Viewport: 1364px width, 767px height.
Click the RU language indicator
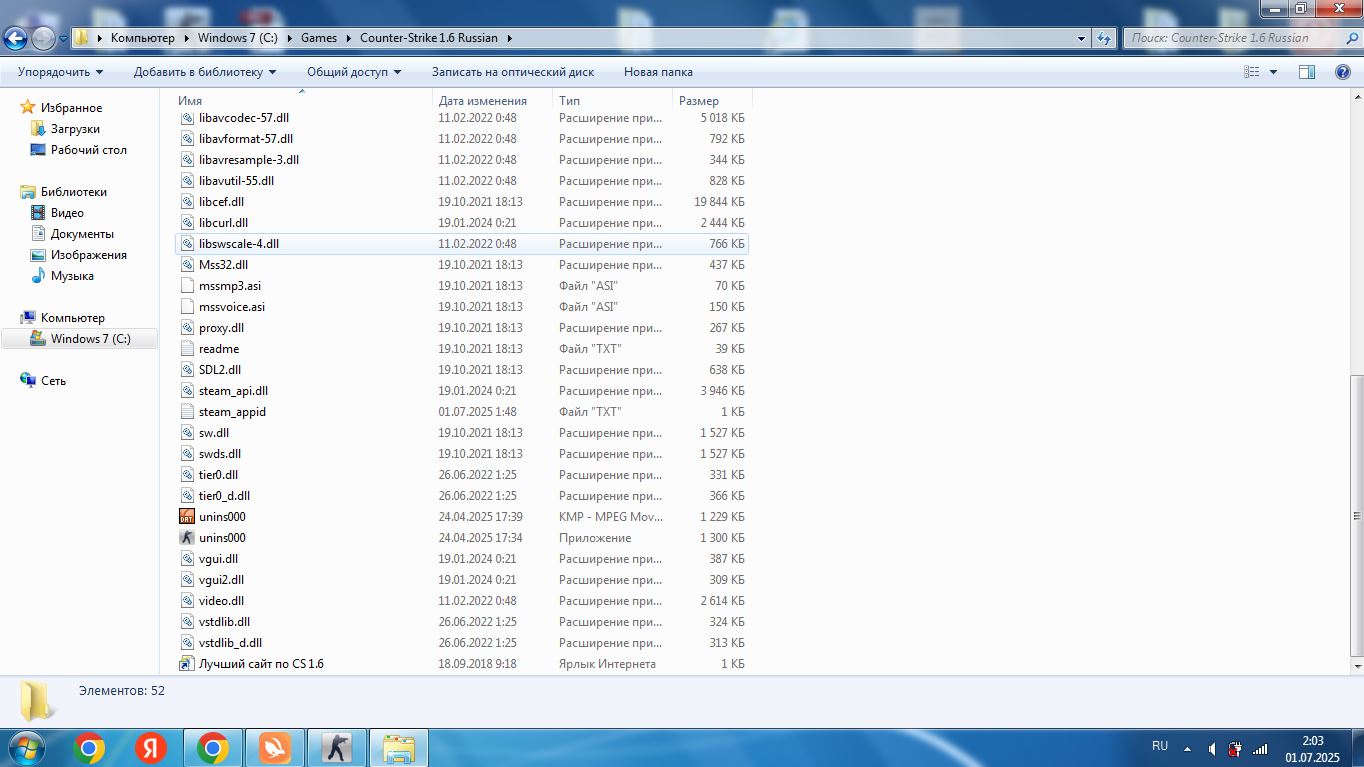[1160, 746]
